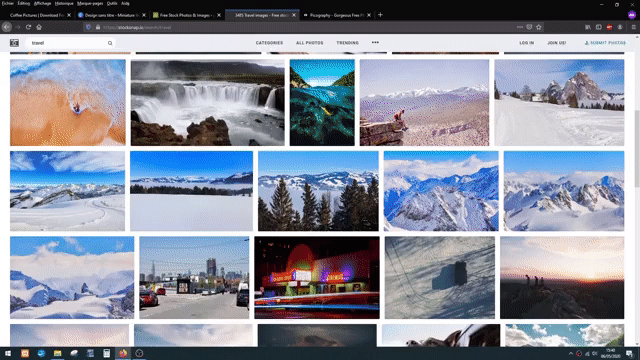Bookmark this page with star icon
Viewport: 640px width, 360px height.
pyautogui.click(x=539, y=27)
